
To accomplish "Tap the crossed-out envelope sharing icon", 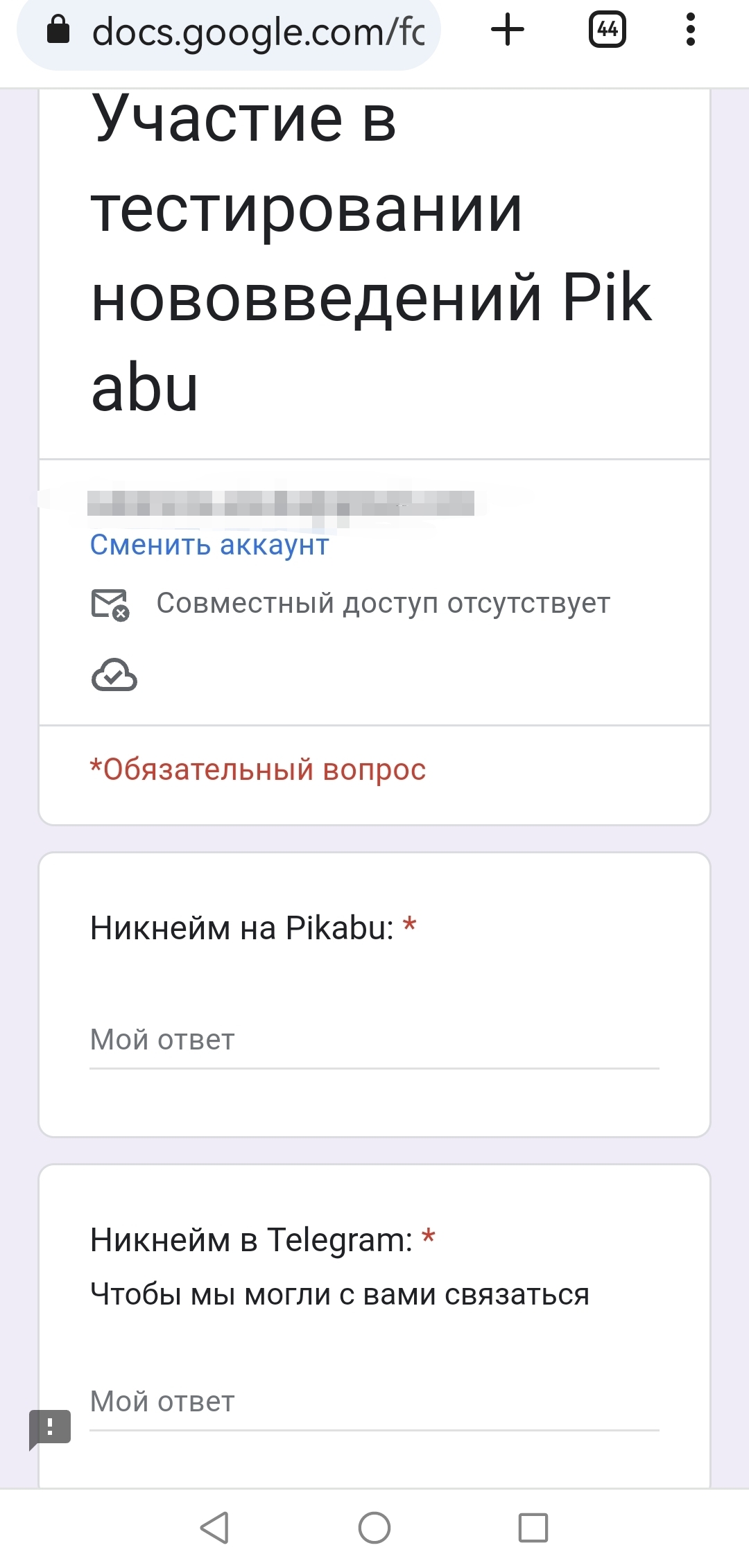I will pos(110,604).
